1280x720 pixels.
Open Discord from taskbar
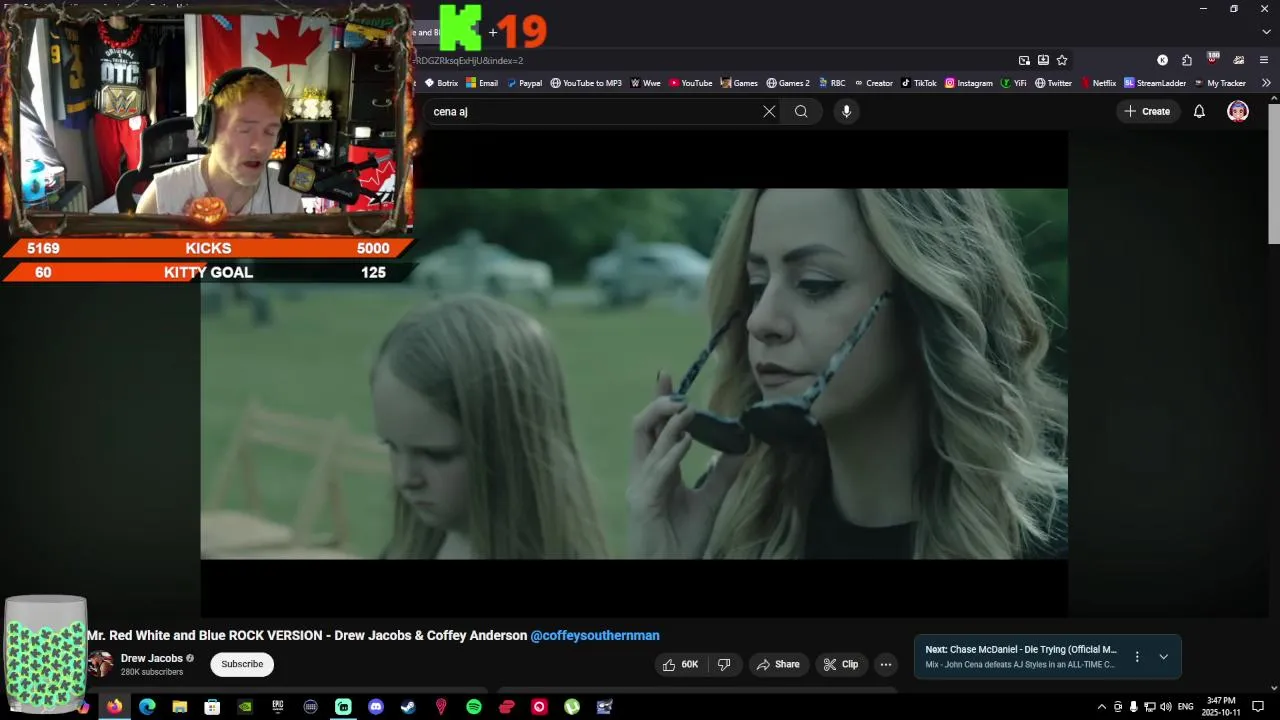(x=376, y=707)
